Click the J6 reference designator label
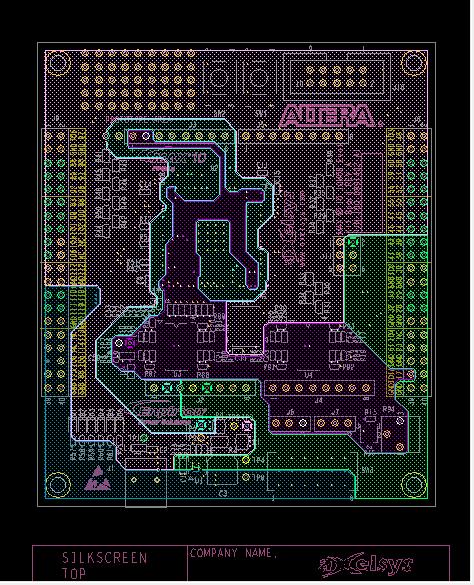The height and width of the screenshot is (585, 474). [290, 412]
